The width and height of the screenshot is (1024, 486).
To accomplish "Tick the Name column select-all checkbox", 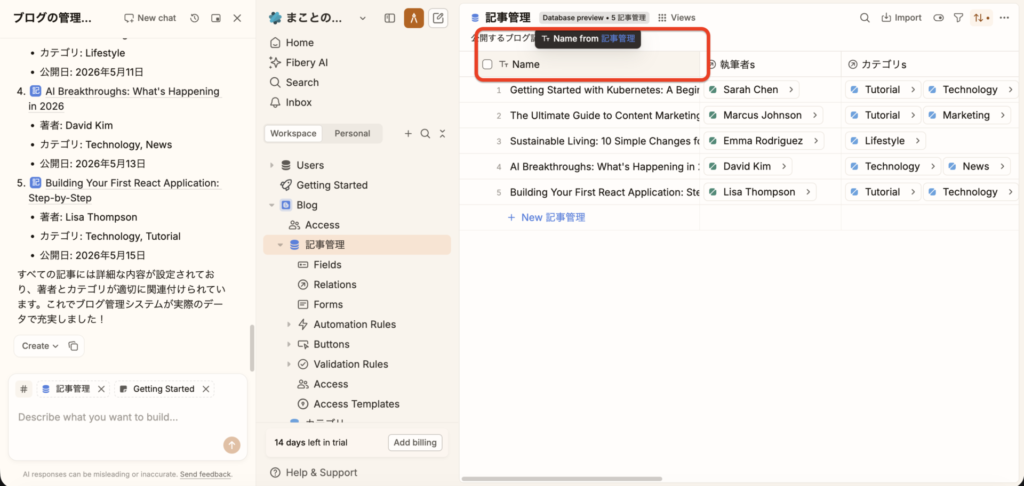I will 487,64.
